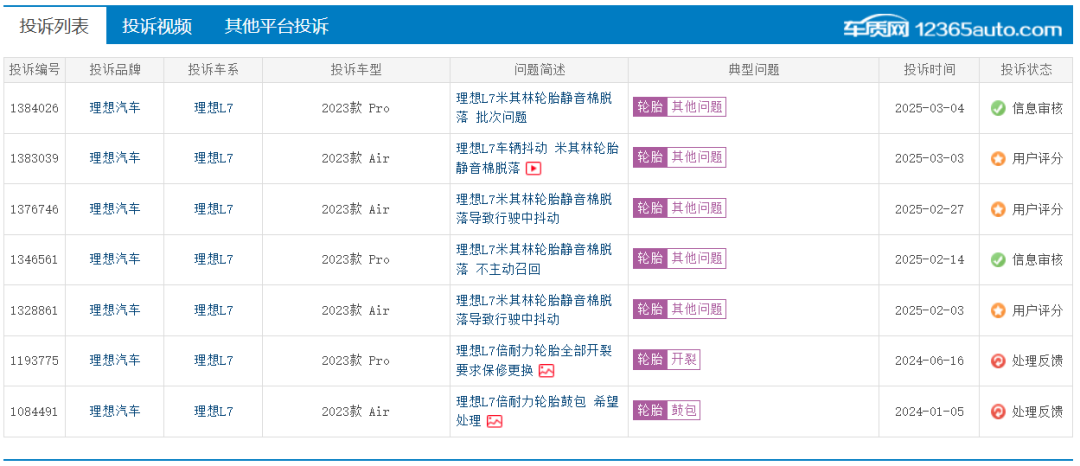Select complaint number 1376746

(x=34, y=210)
